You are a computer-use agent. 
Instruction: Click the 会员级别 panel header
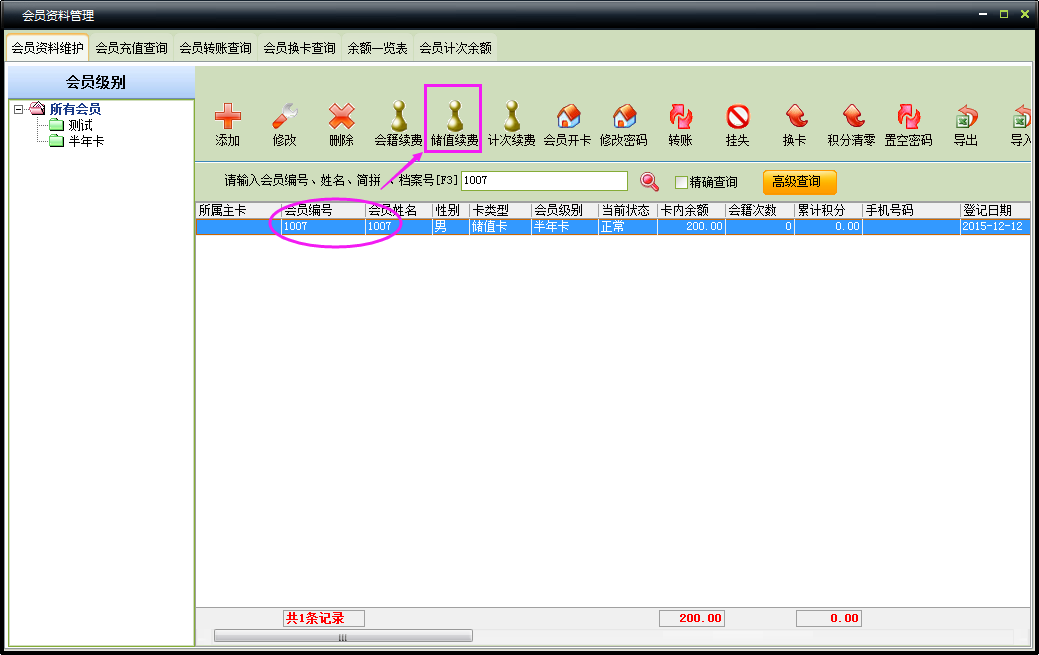point(101,82)
